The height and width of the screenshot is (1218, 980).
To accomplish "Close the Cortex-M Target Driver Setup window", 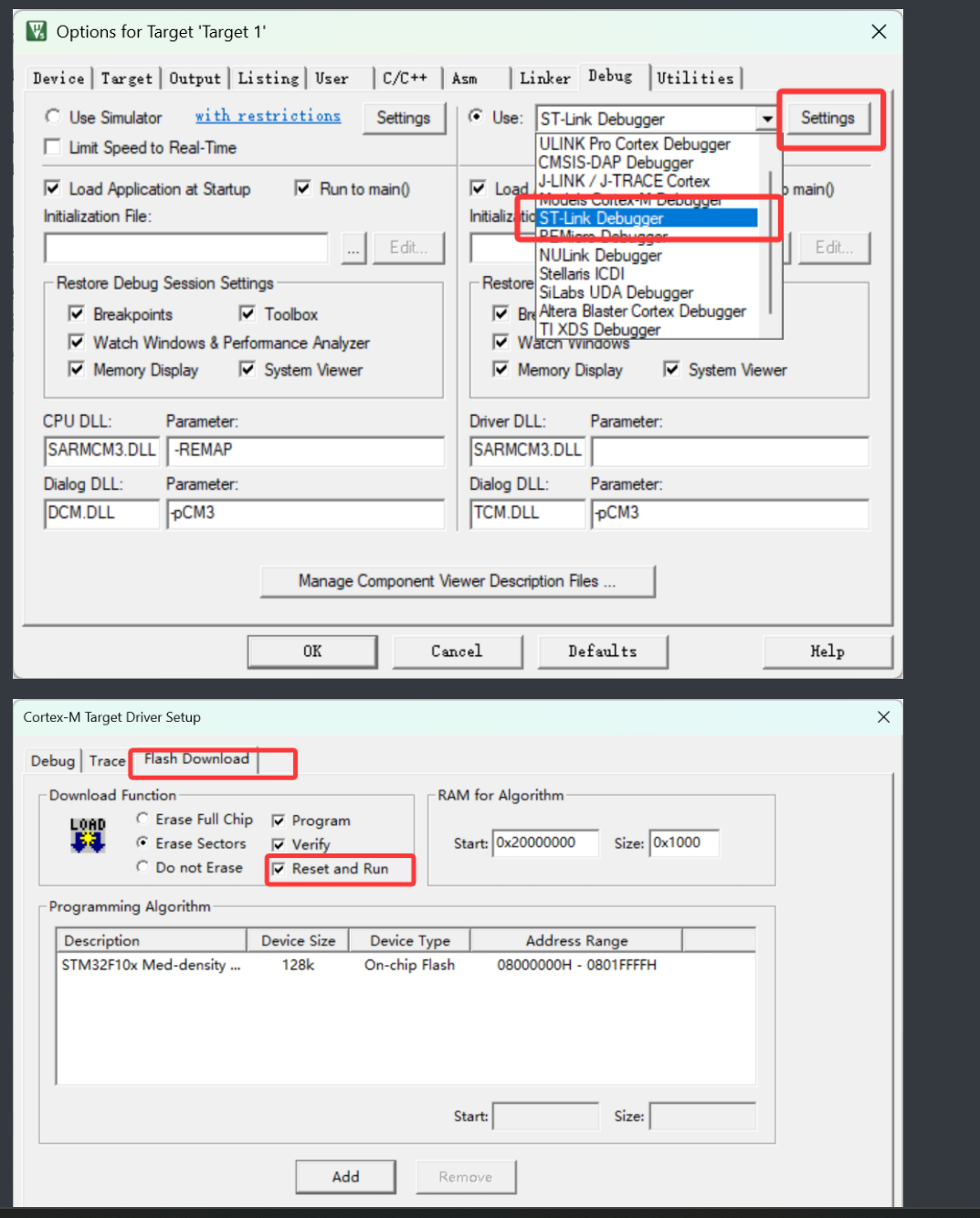I will pos(883,717).
